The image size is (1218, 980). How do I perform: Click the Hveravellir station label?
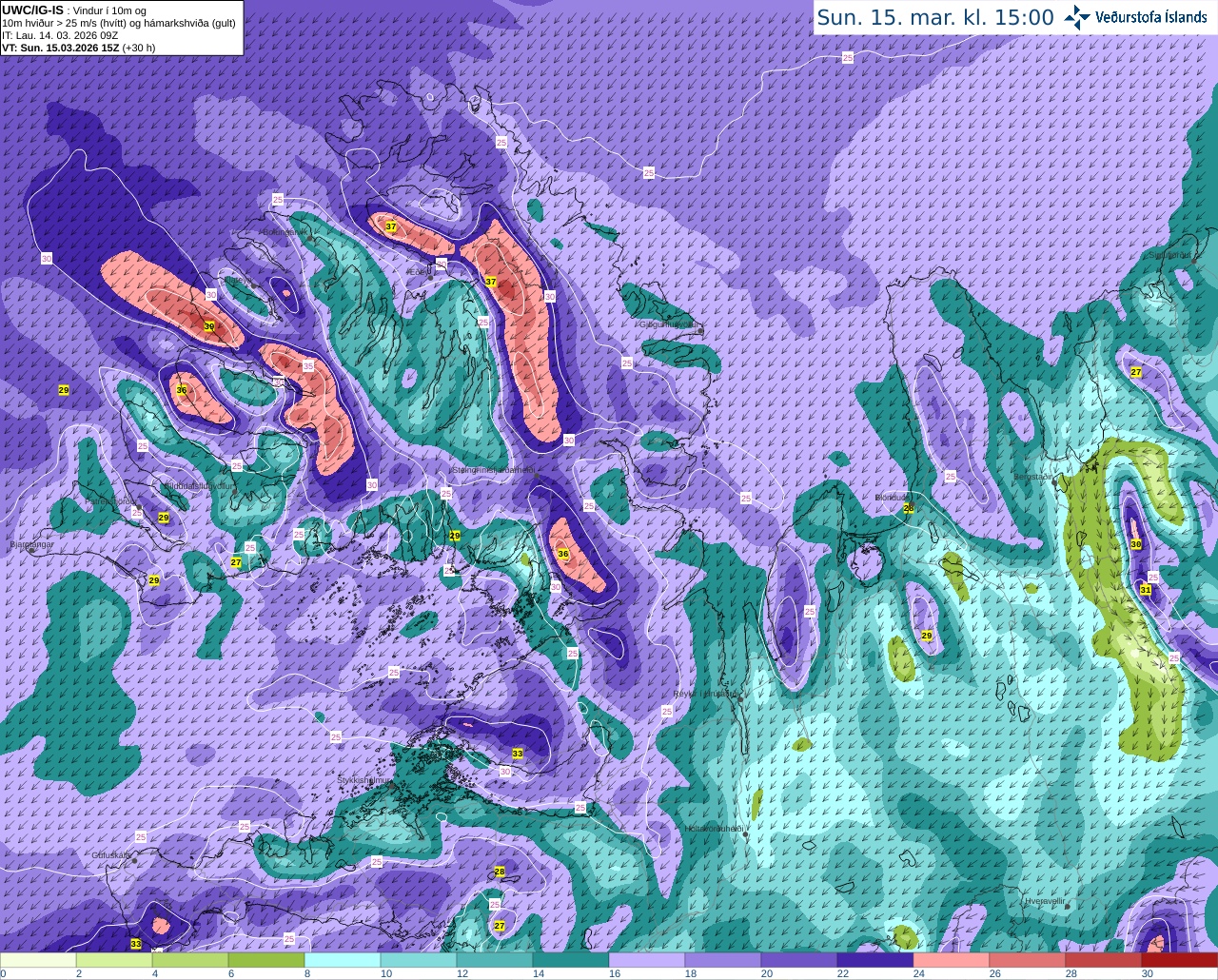click(x=1044, y=900)
